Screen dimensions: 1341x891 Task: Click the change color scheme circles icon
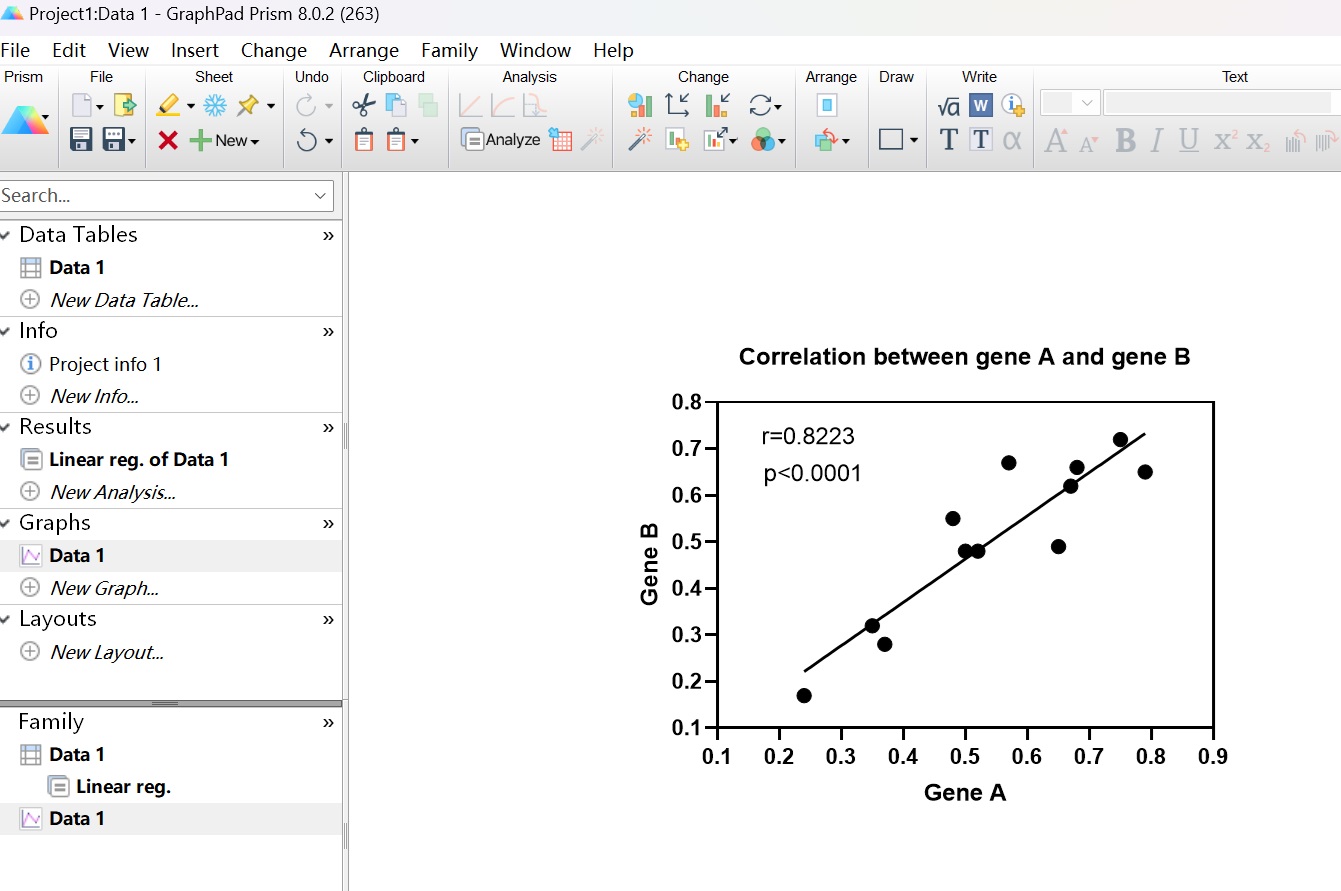click(x=763, y=141)
